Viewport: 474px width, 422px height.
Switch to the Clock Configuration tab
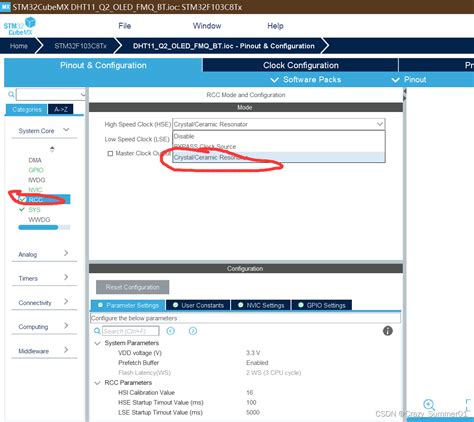click(300, 65)
